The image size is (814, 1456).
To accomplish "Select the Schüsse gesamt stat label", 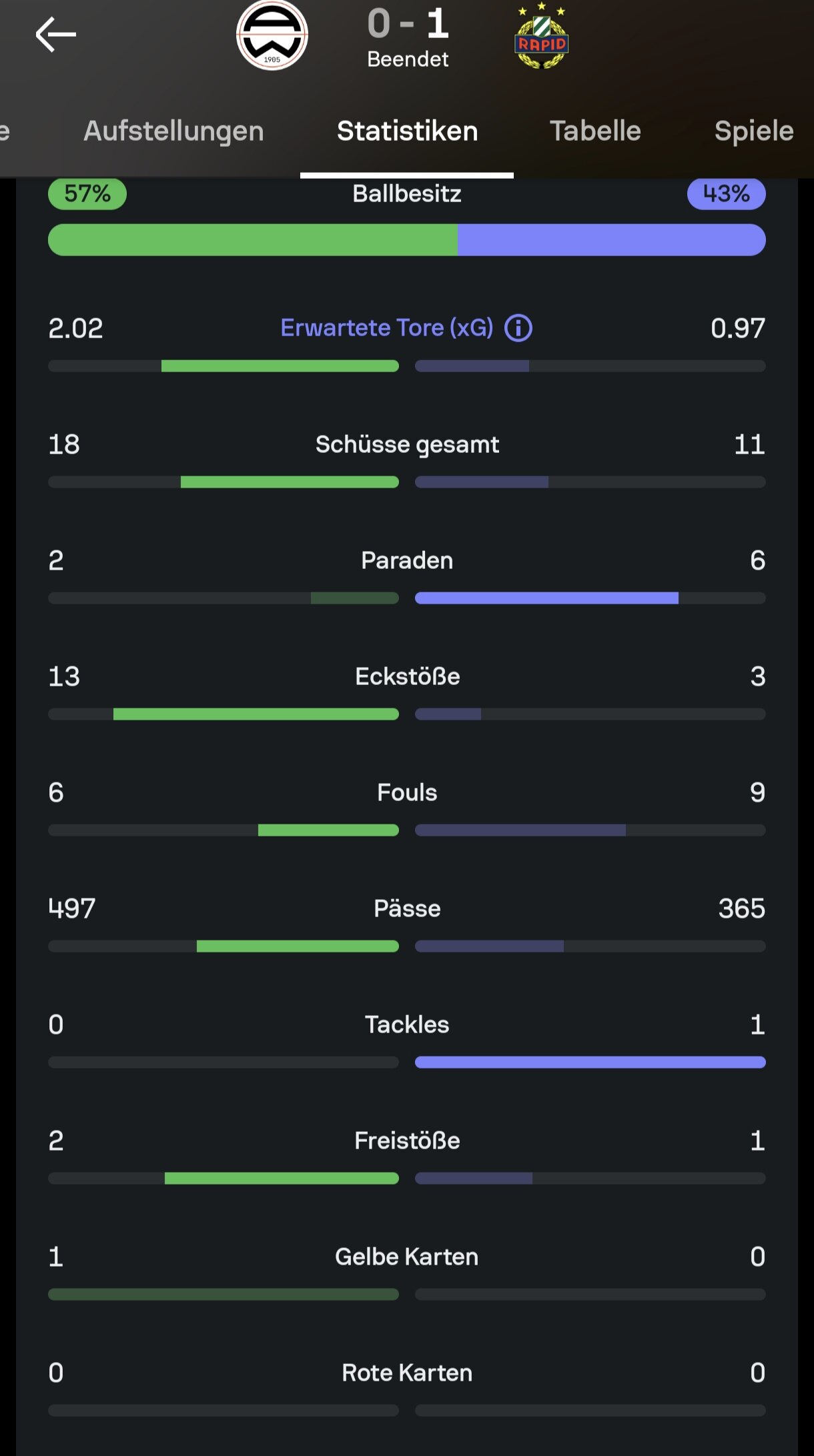I will click(407, 444).
